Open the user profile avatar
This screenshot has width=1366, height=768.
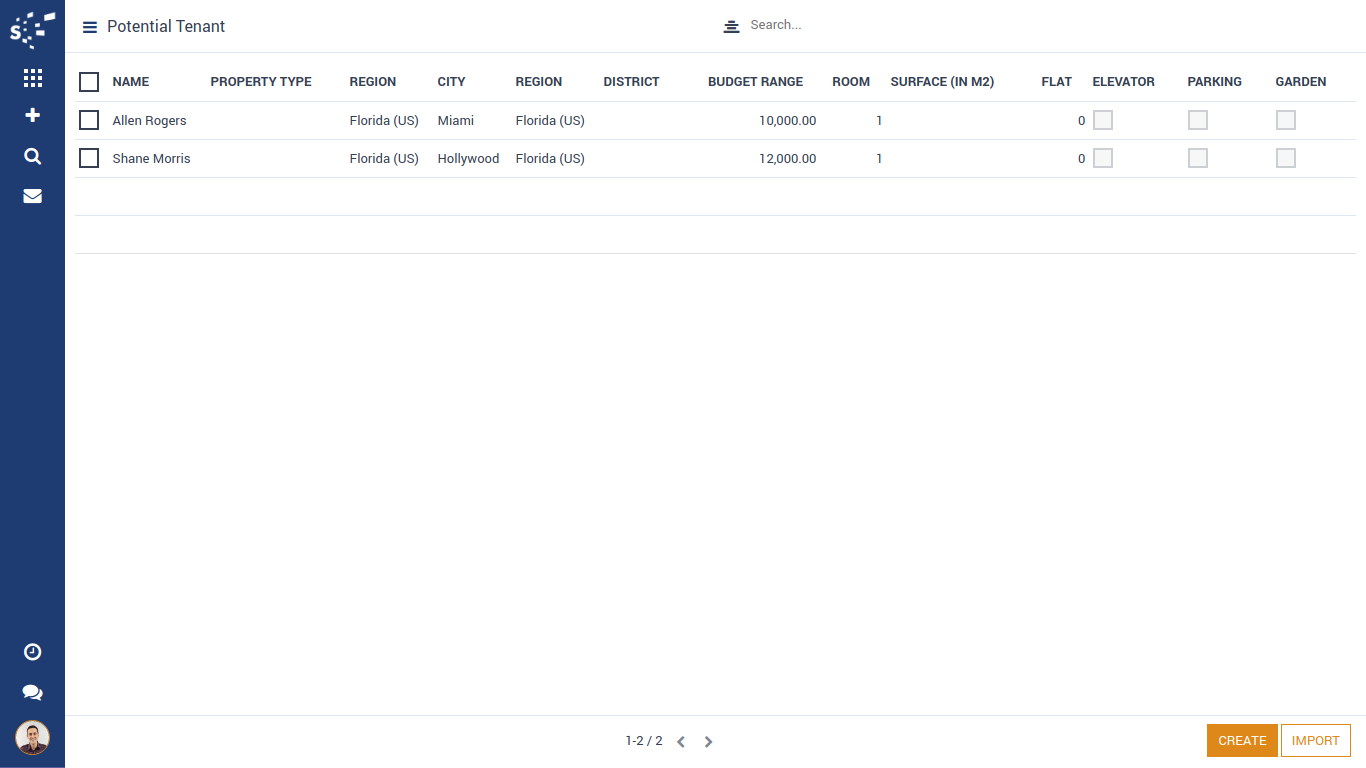tap(32, 738)
